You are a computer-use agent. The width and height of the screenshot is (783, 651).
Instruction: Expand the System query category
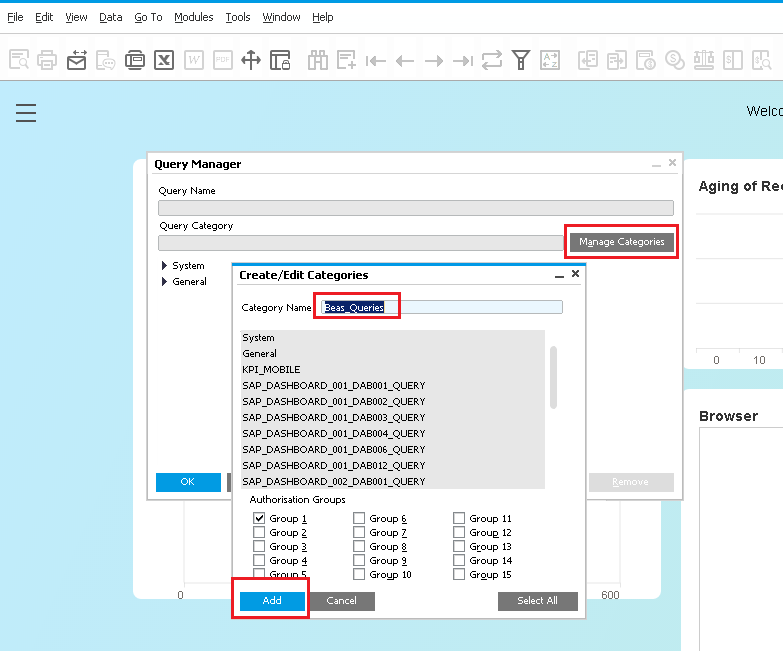click(x=165, y=266)
